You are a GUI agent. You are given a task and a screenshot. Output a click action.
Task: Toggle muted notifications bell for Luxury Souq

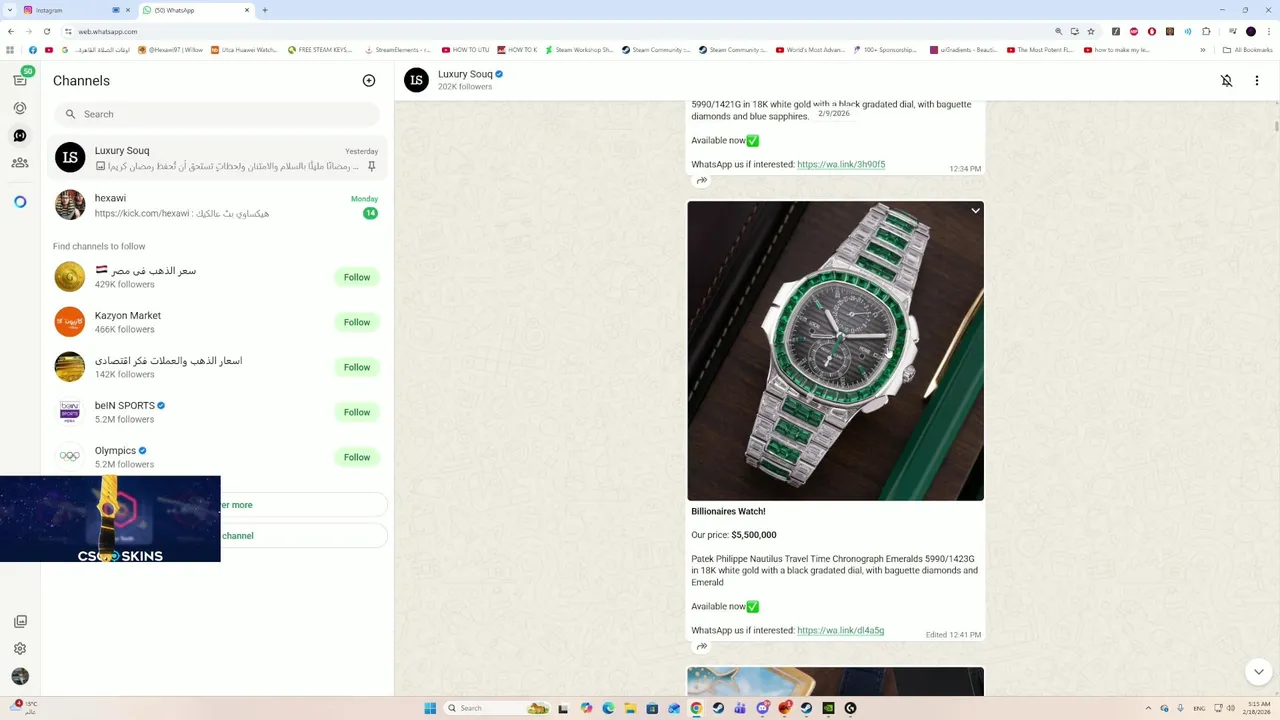coord(1227,81)
